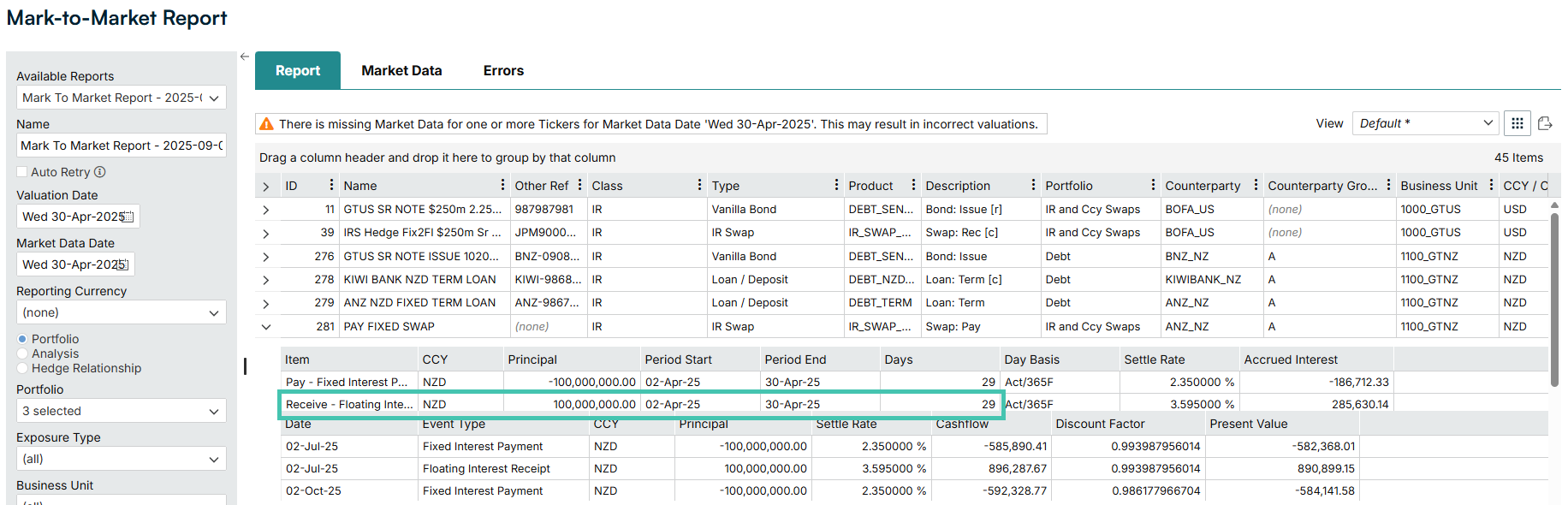The width and height of the screenshot is (1568, 505).
Task: Collapse the left filter panel arrow
Action: click(245, 56)
